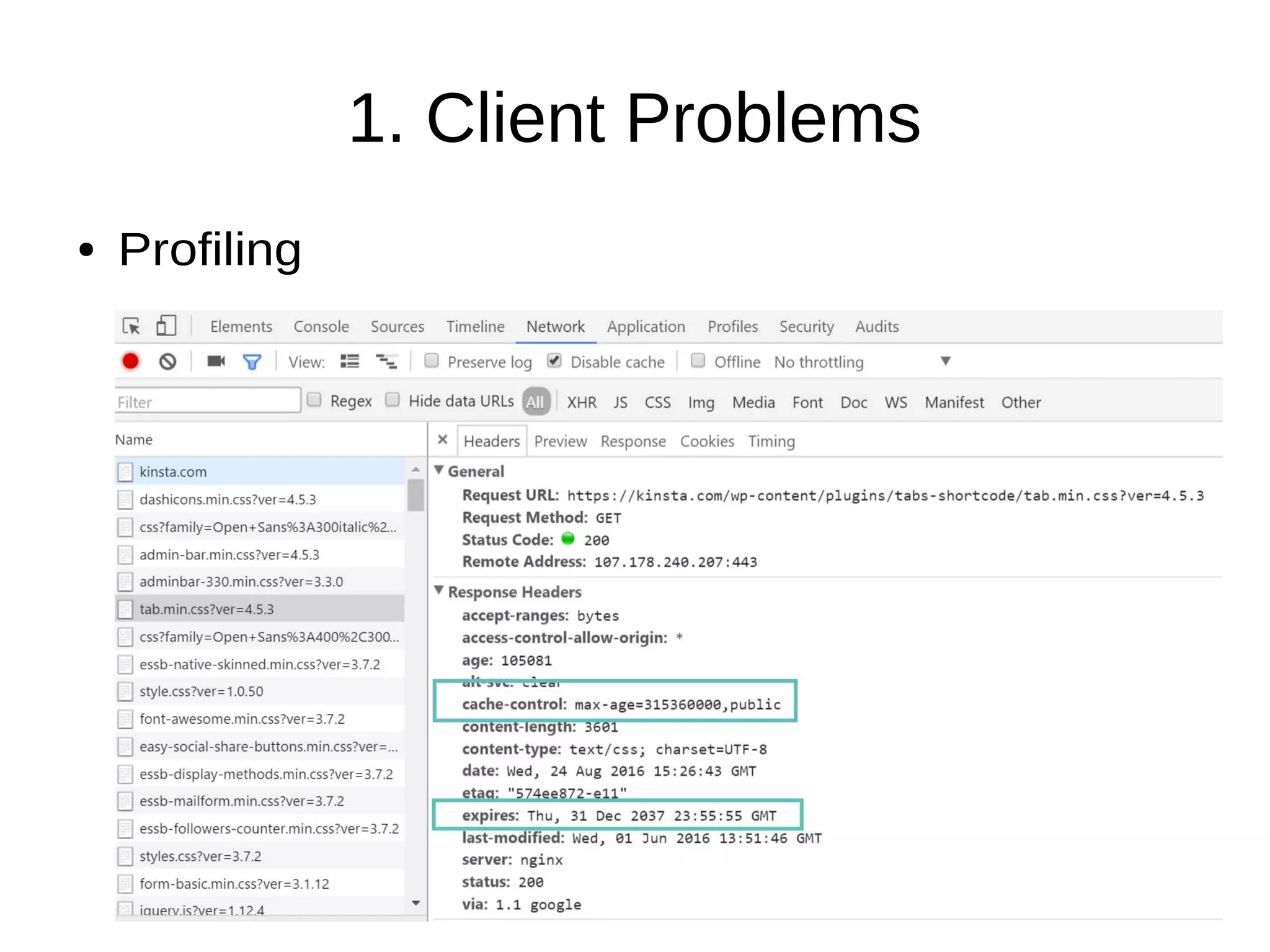Capture screenshots with the camera icon

coord(216,361)
